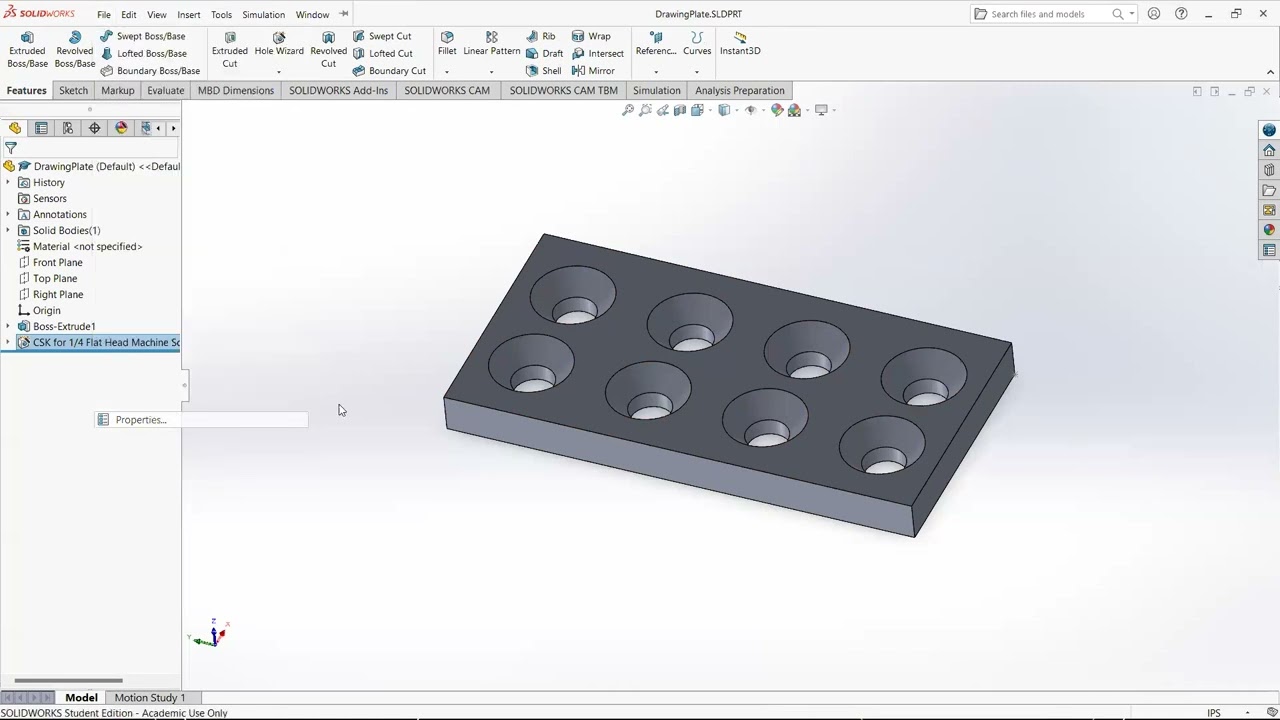Expand Curves dropdown arrow
This screenshot has height=720, width=1280.
697,72
